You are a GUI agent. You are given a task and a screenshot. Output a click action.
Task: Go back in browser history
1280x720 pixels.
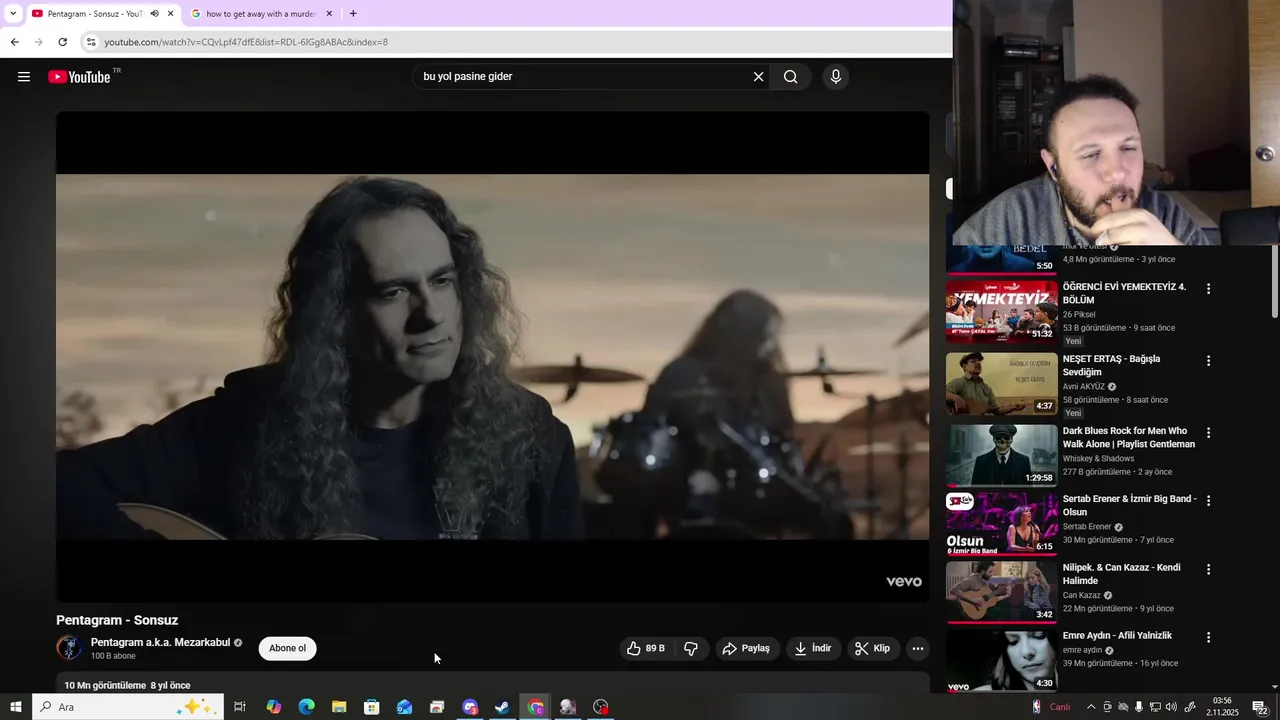pos(14,42)
